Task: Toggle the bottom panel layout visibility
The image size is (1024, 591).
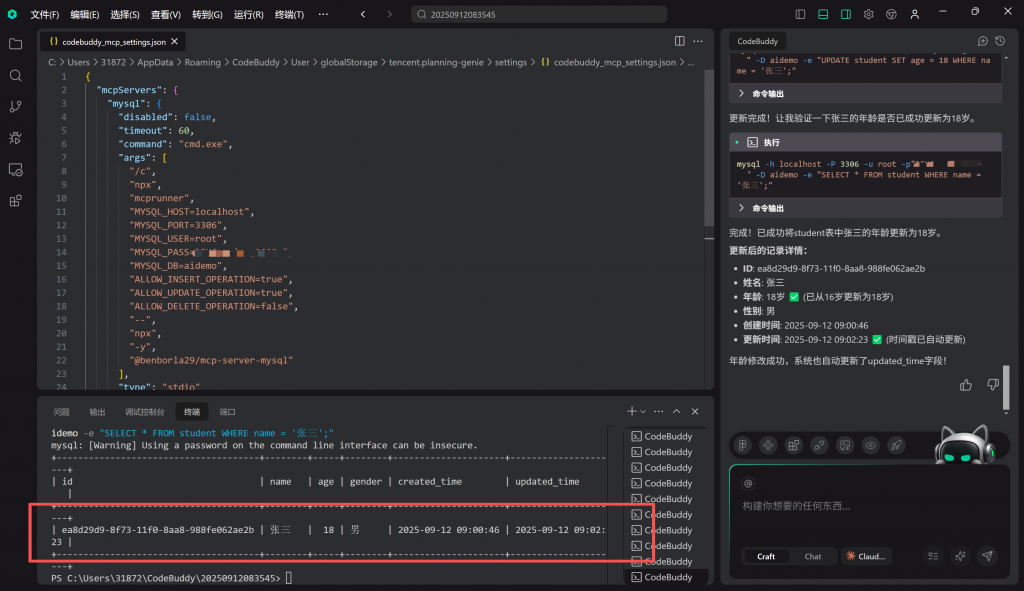Action: (x=823, y=15)
